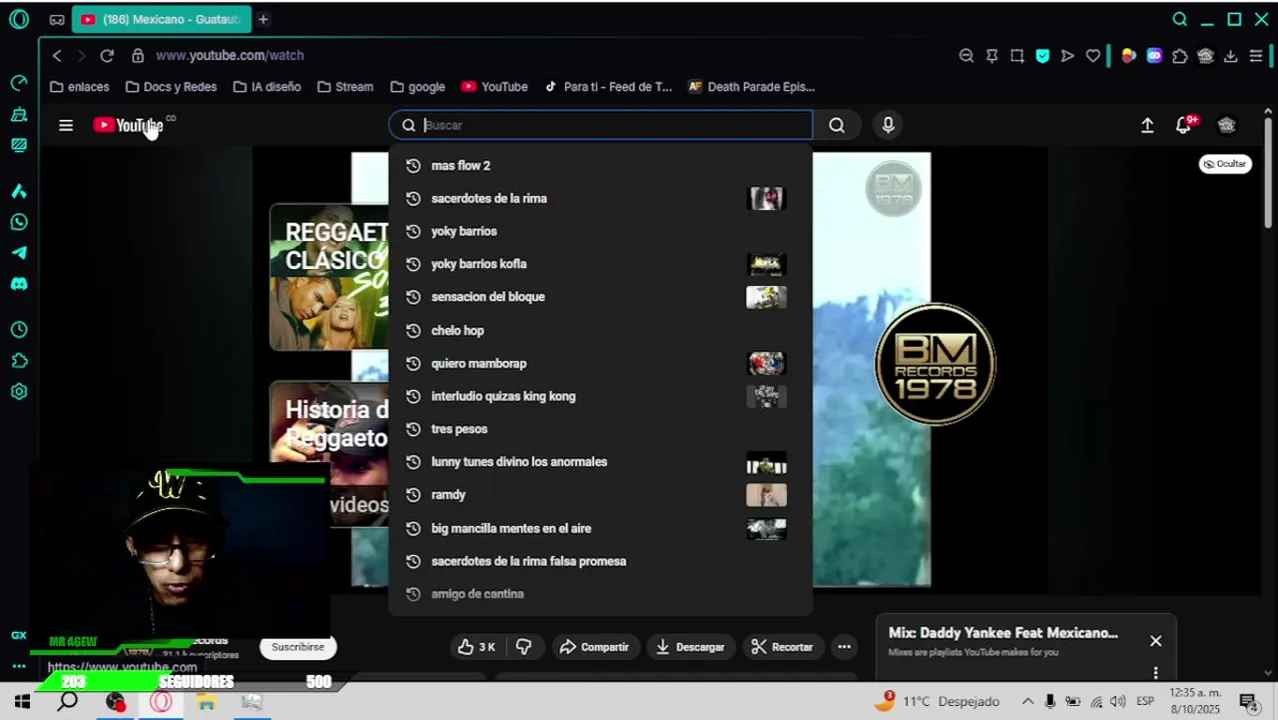Screen dimensions: 1278x720
Task: Open GX Control speedometer in sidebar
Action: 19,83
